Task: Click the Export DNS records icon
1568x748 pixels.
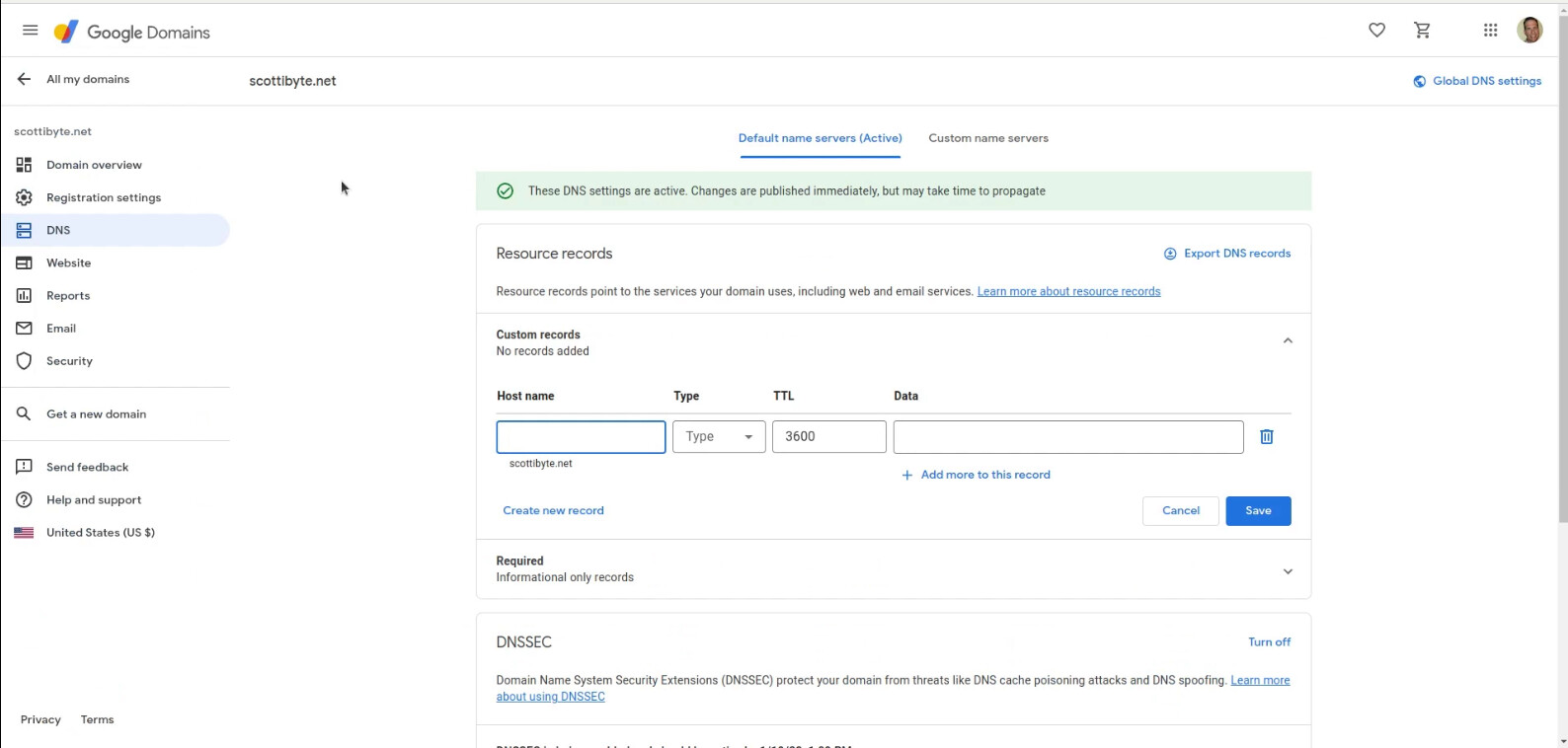Action: point(1170,254)
